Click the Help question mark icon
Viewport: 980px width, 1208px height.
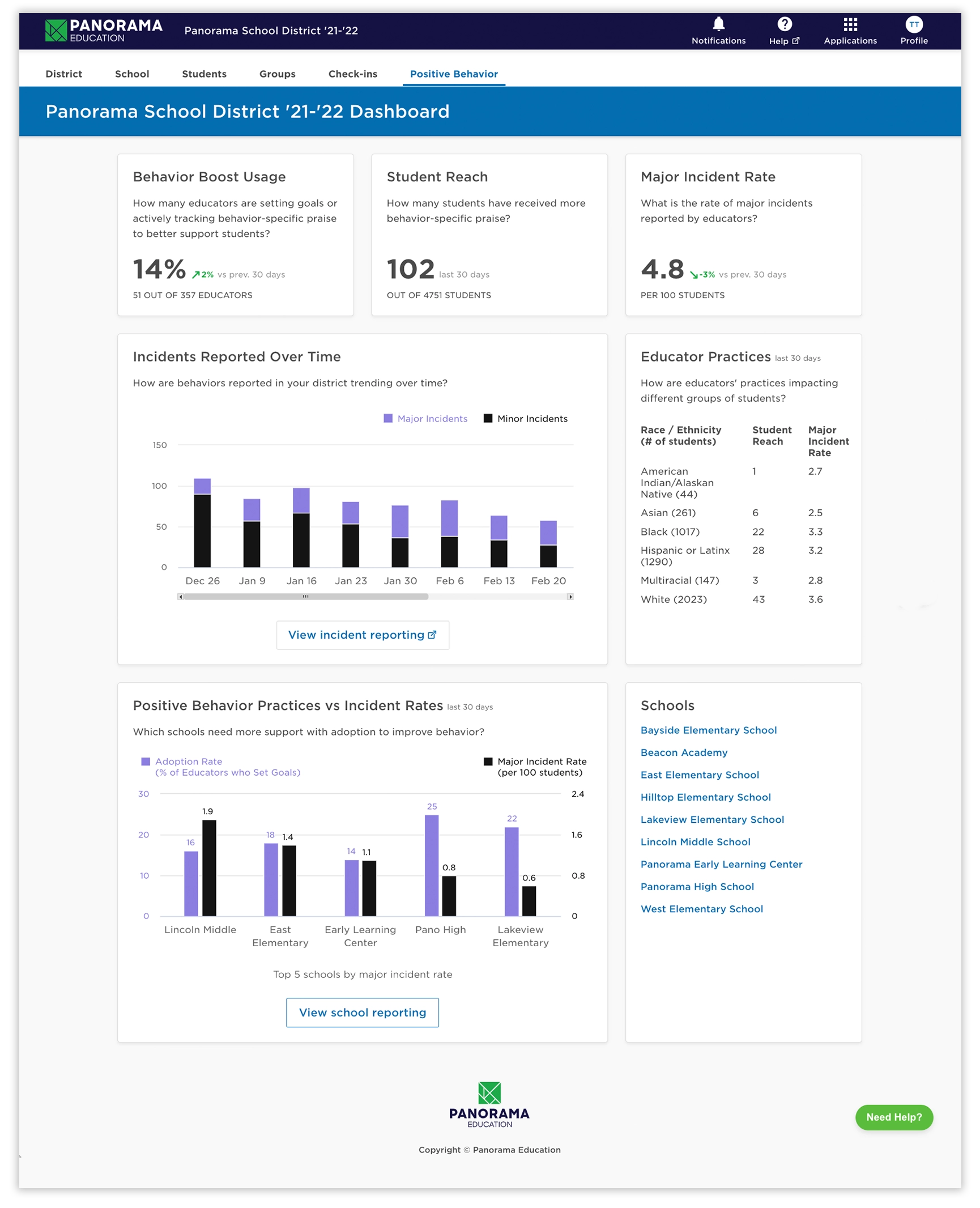[784, 24]
